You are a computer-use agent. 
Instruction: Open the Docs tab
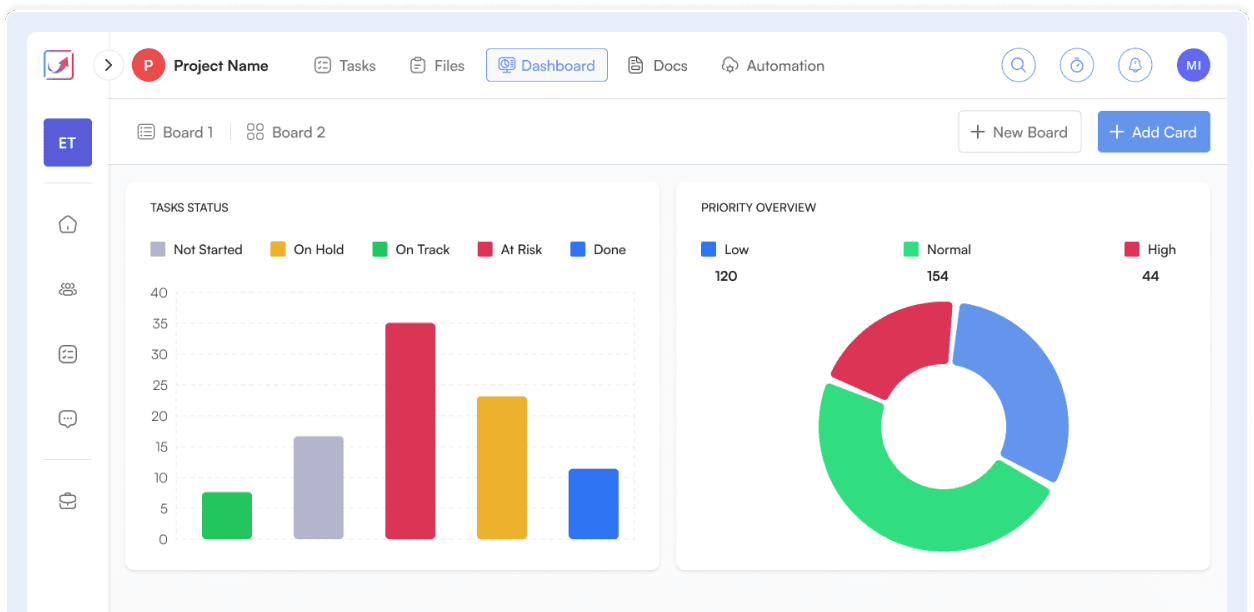pos(658,66)
